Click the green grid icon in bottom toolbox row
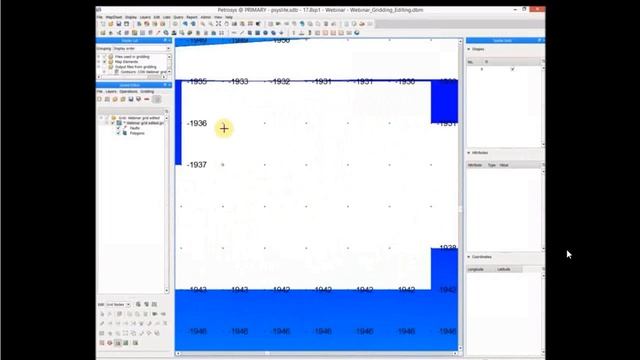 (x=126, y=343)
